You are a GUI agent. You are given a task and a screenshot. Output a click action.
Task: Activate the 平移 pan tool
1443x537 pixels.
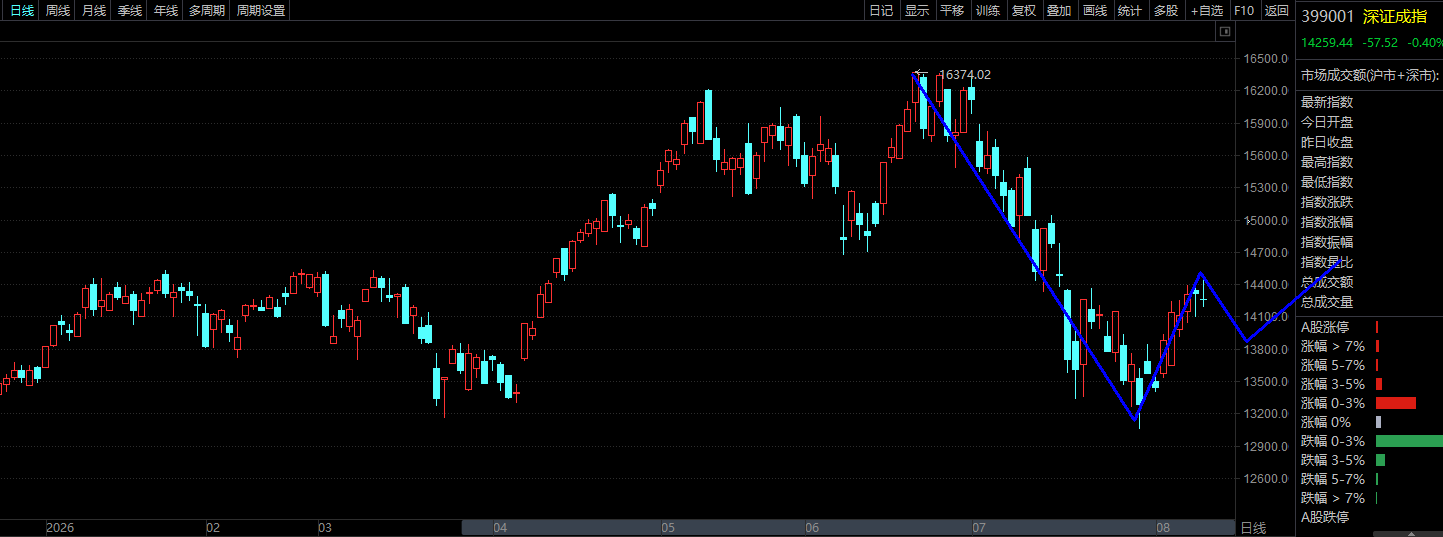click(x=952, y=11)
